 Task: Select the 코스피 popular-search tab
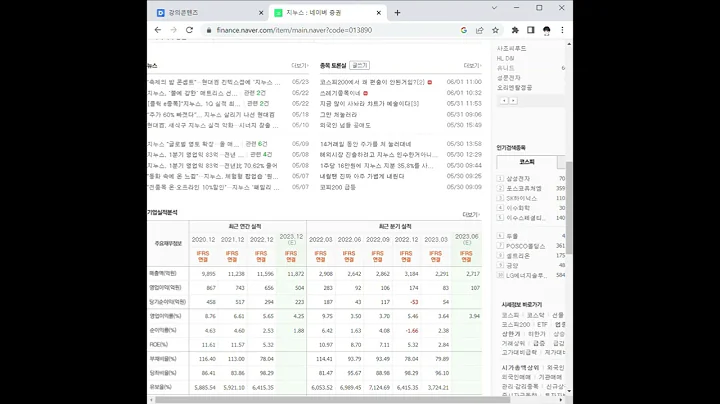(527, 162)
